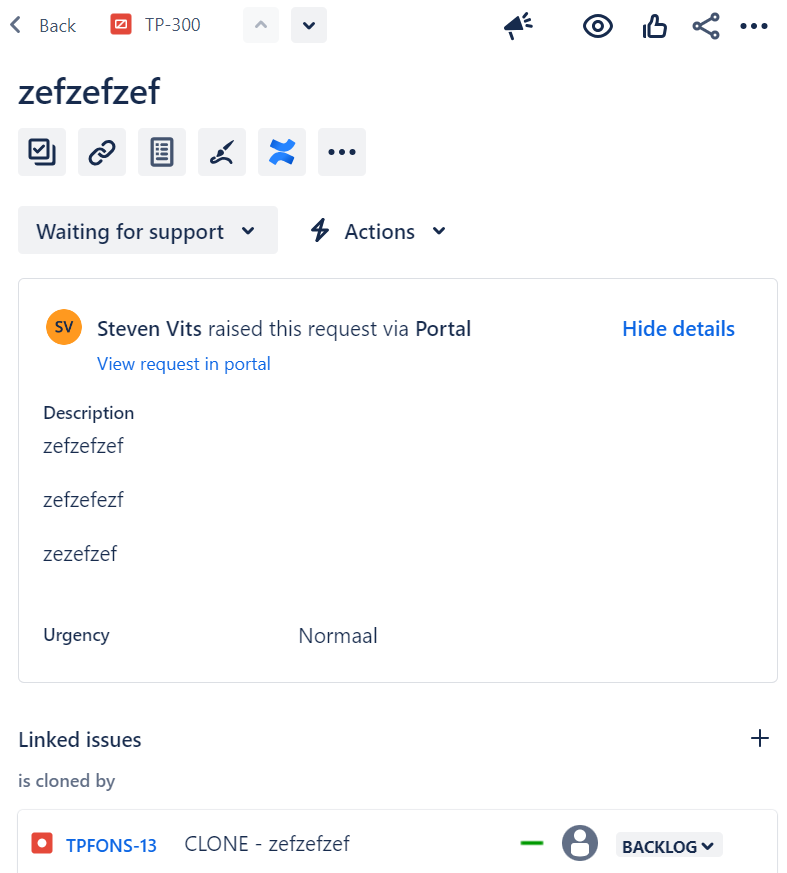Click the megaphone feedback icon
The image size is (787, 873).
[518, 26]
